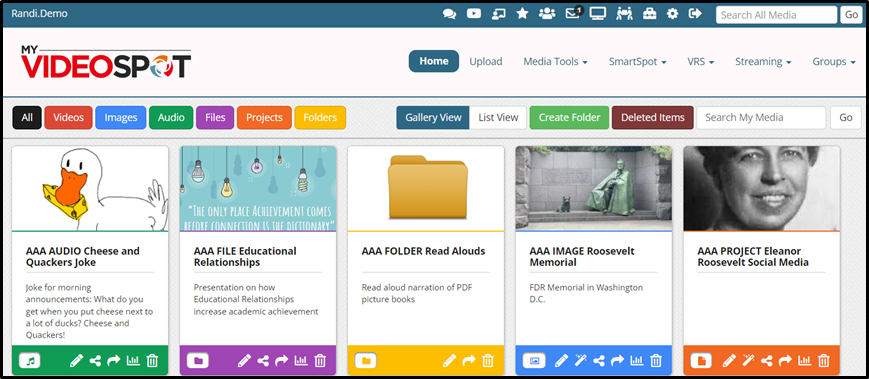View statistics for AAA AUDIO Cheese and Quackers

pyautogui.click(x=133, y=361)
